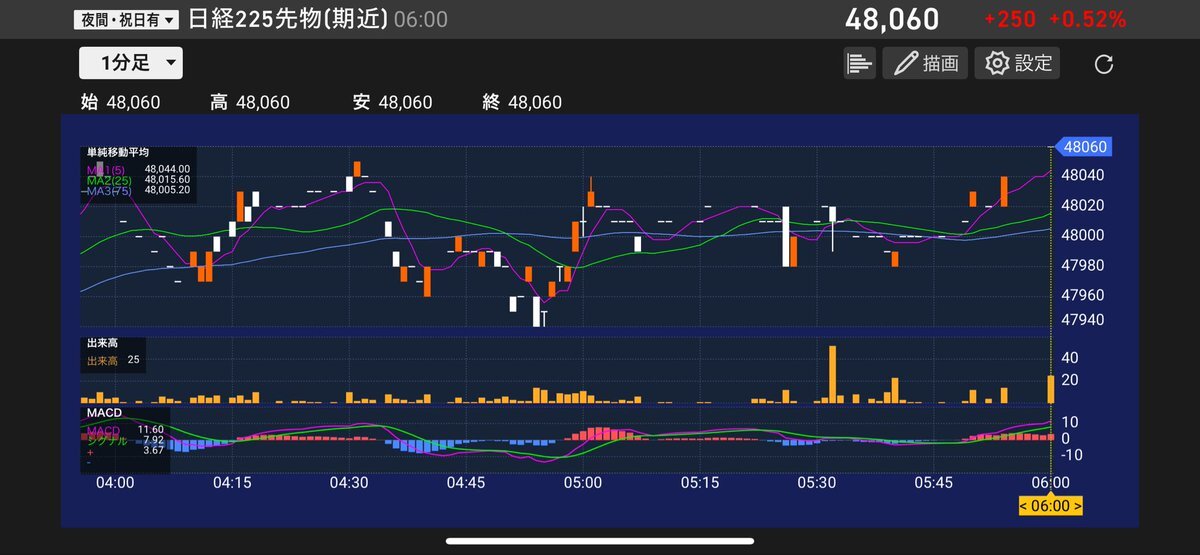Select the 48,060 last price header
The image size is (1200, 555).
(892, 19)
